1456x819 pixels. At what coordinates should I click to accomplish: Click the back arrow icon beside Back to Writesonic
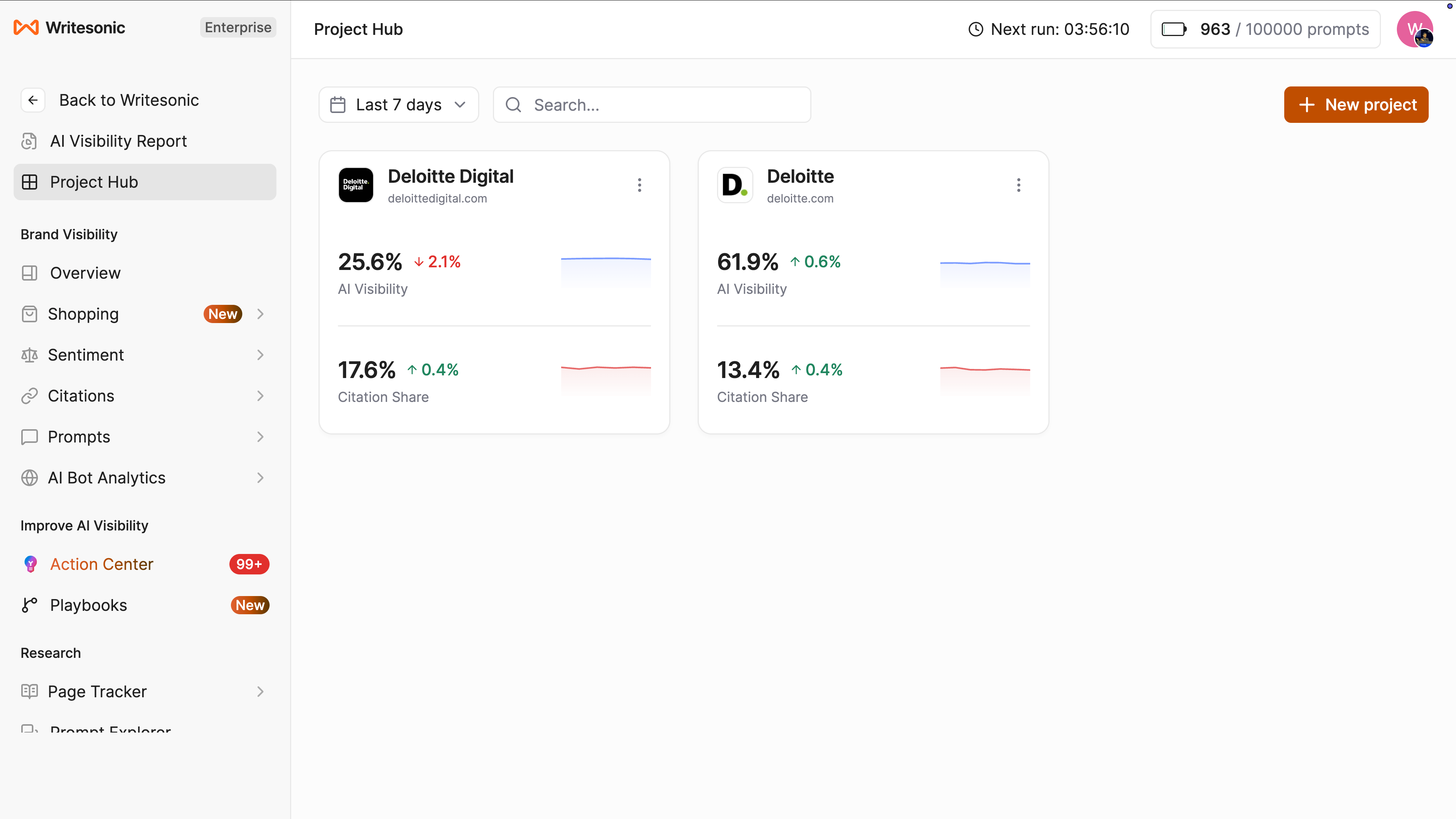point(33,100)
